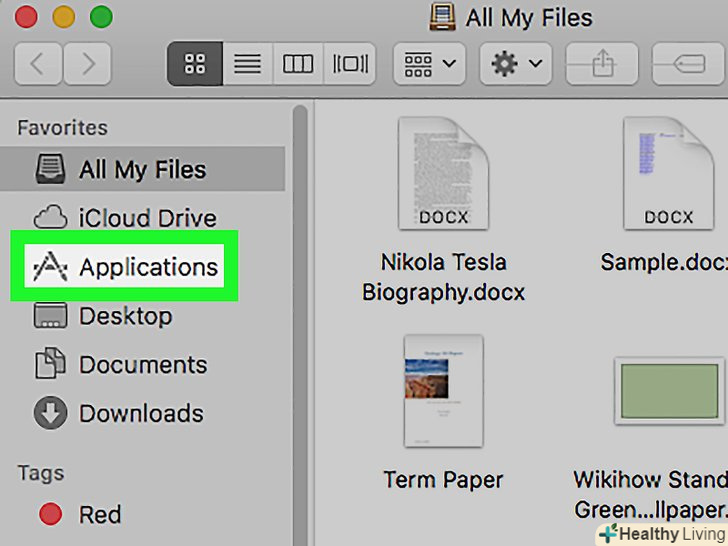The width and height of the screenshot is (728, 546).
Task: Click the Desktop sidebar icon
Action: 50,317
